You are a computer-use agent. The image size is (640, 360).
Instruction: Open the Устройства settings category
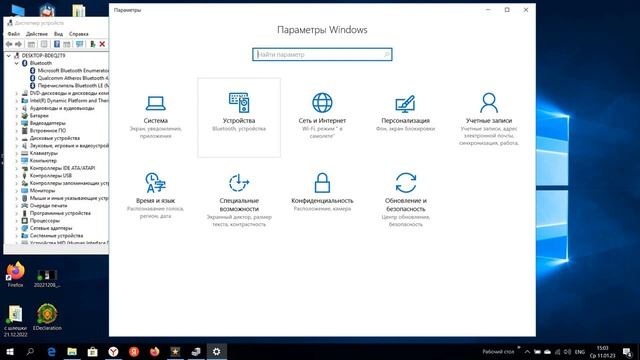[239, 118]
